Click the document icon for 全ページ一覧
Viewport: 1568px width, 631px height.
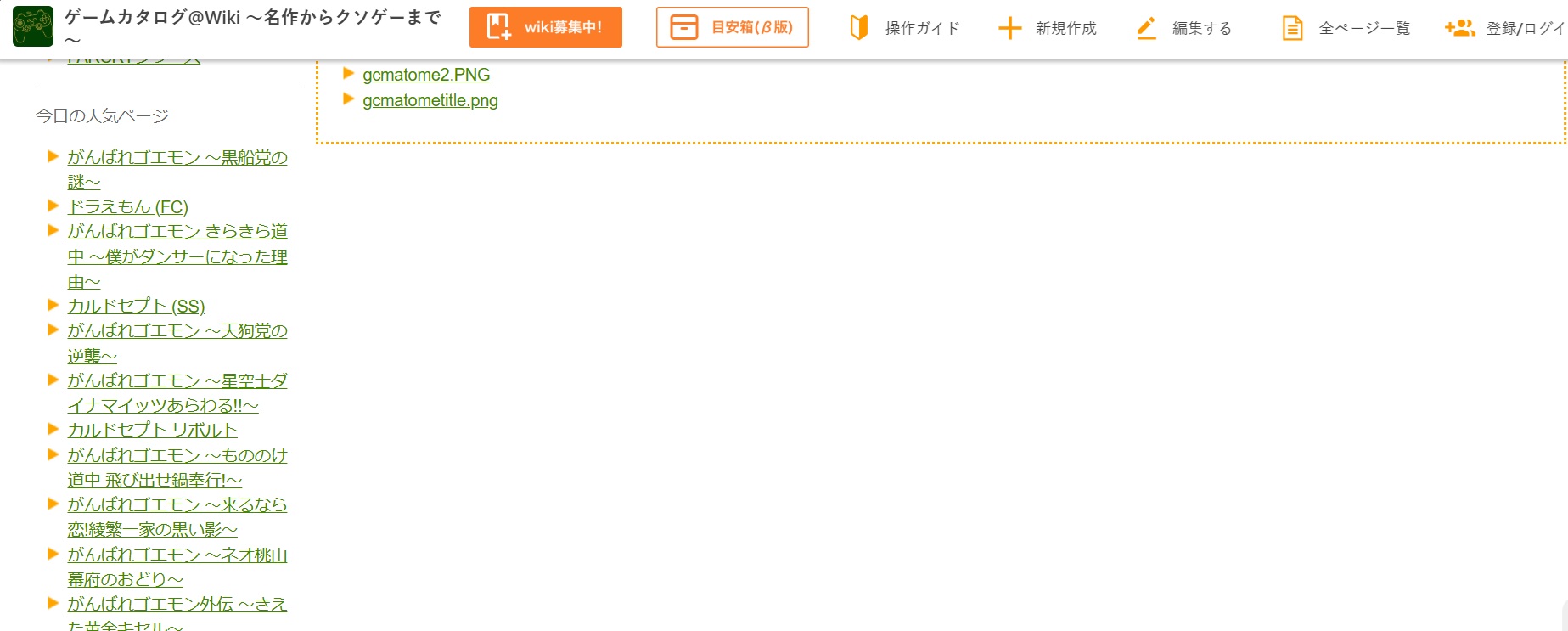pyautogui.click(x=1292, y=28)
